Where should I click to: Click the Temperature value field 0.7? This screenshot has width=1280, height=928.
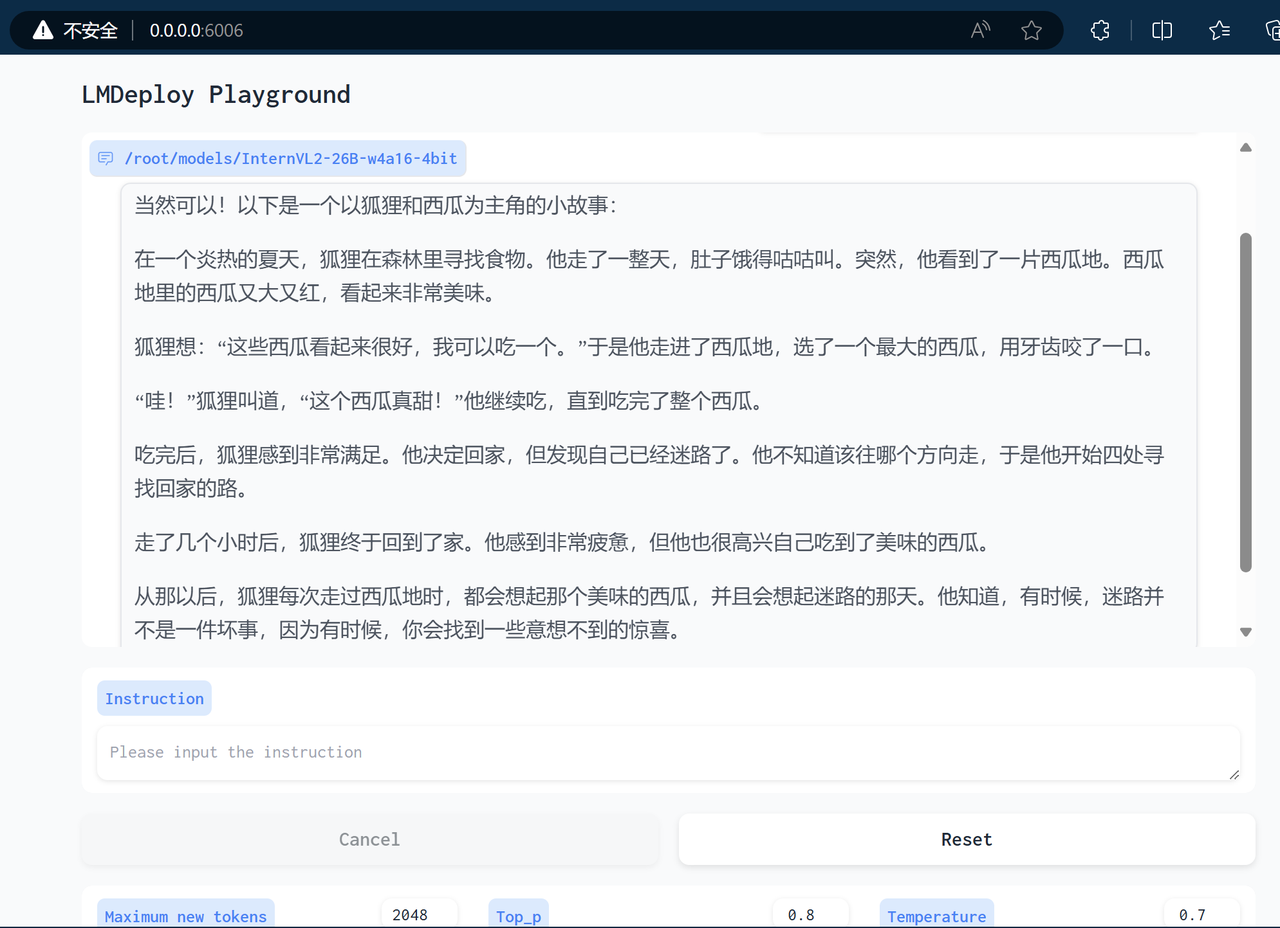tap(1201, 915)
